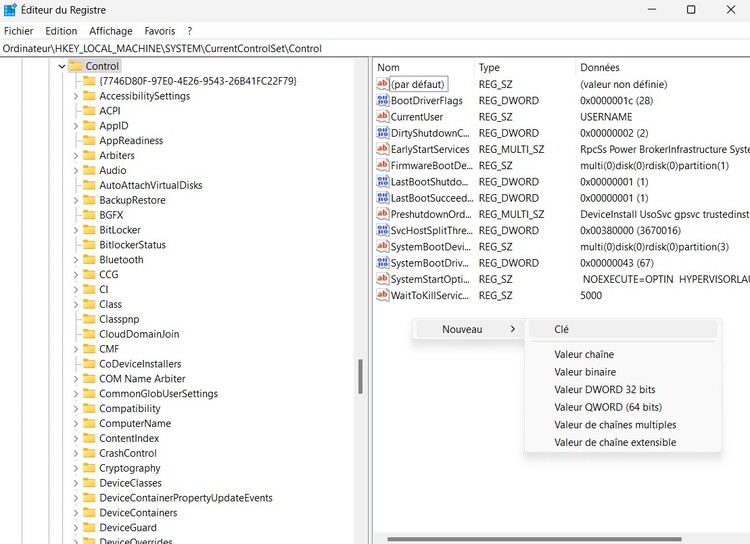Click the string icon beside CurrentUser value
Screen dimensions: 750x544
pos(382,117)
